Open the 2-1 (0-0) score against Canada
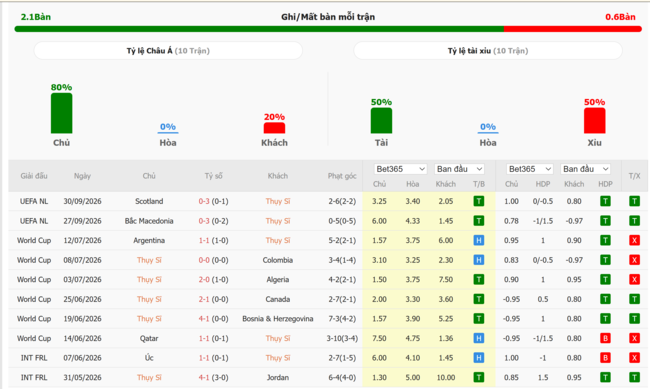The image size is (650, 389). coord(213,299)
